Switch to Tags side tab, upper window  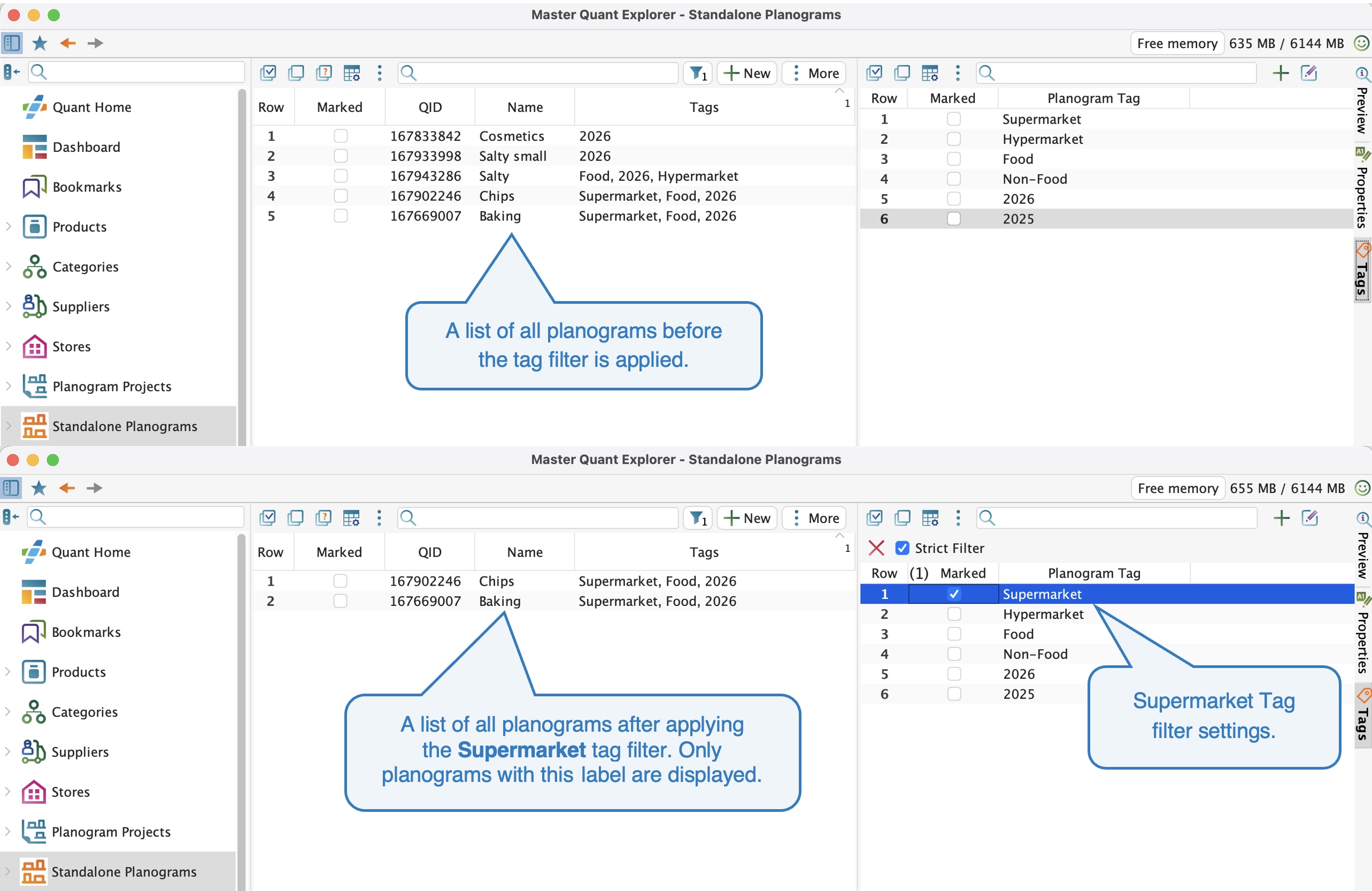click(x=1362, y=270)
